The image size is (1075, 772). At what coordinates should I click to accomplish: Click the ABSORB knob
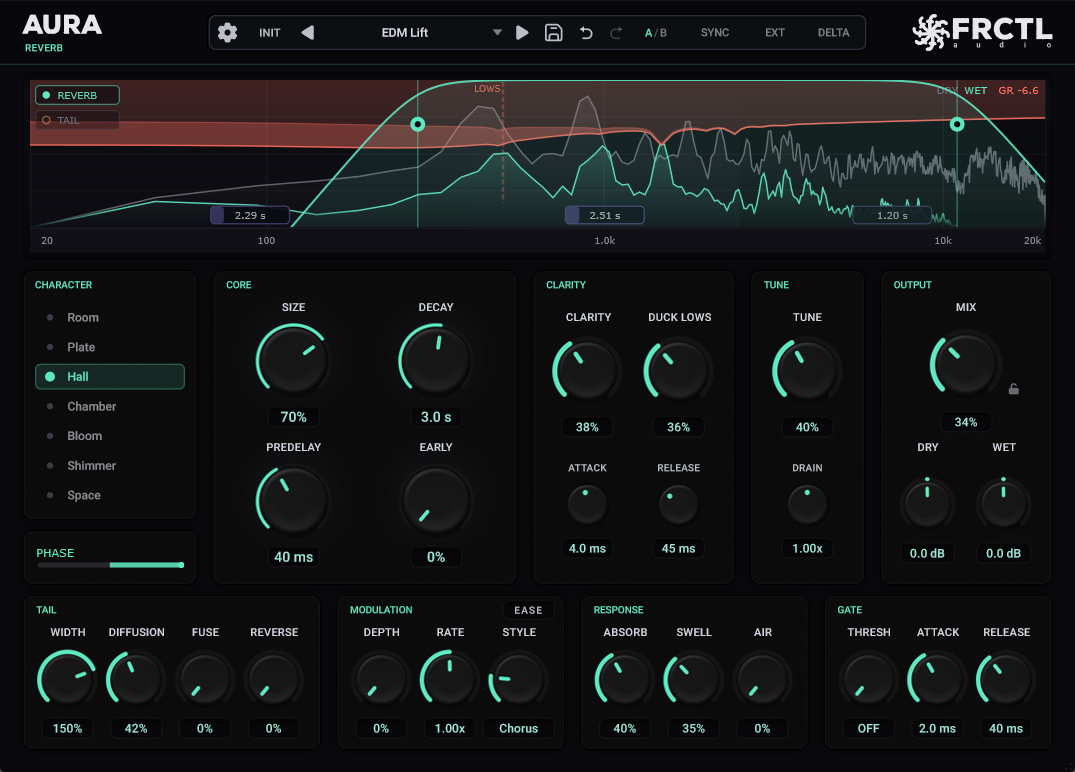coord(625,679)
